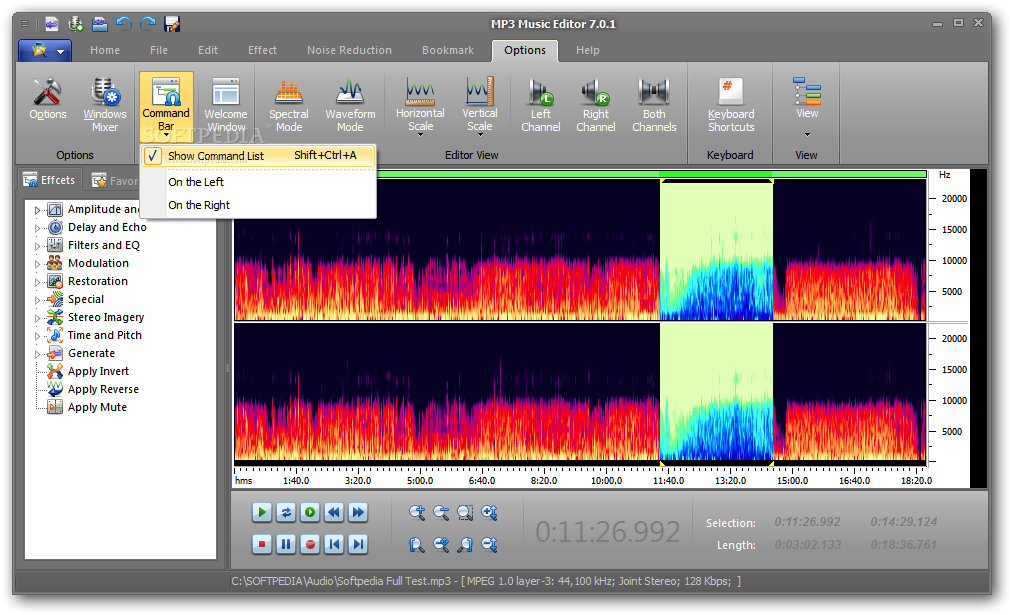Viewport: 1012px width, 615px height.
Task: Open the Effect ribbon tab
Action: point(262,50)
